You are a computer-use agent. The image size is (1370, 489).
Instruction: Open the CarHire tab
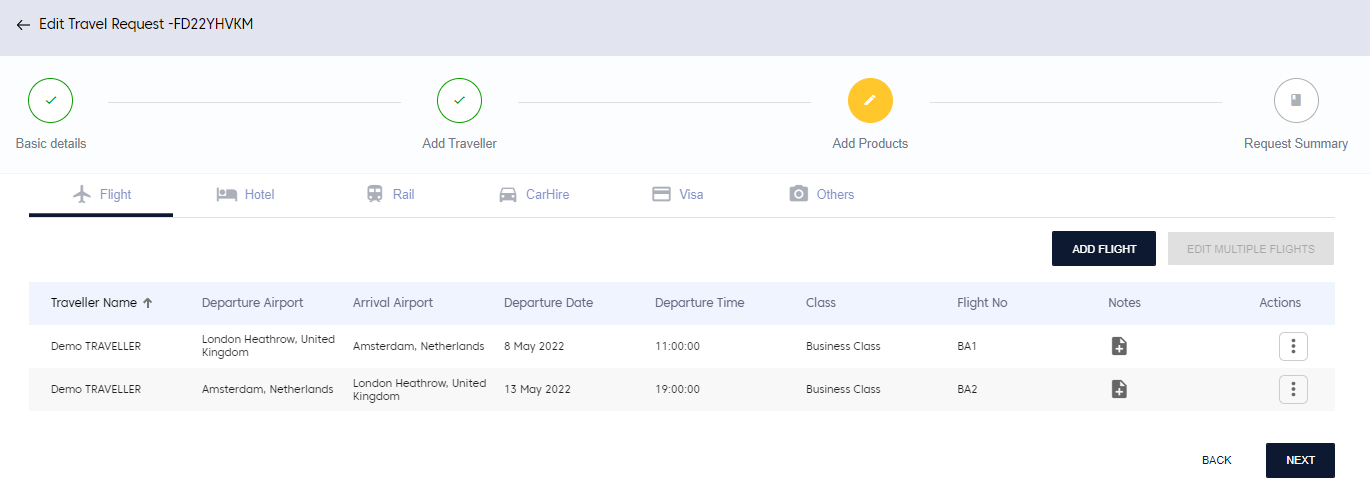534,195
